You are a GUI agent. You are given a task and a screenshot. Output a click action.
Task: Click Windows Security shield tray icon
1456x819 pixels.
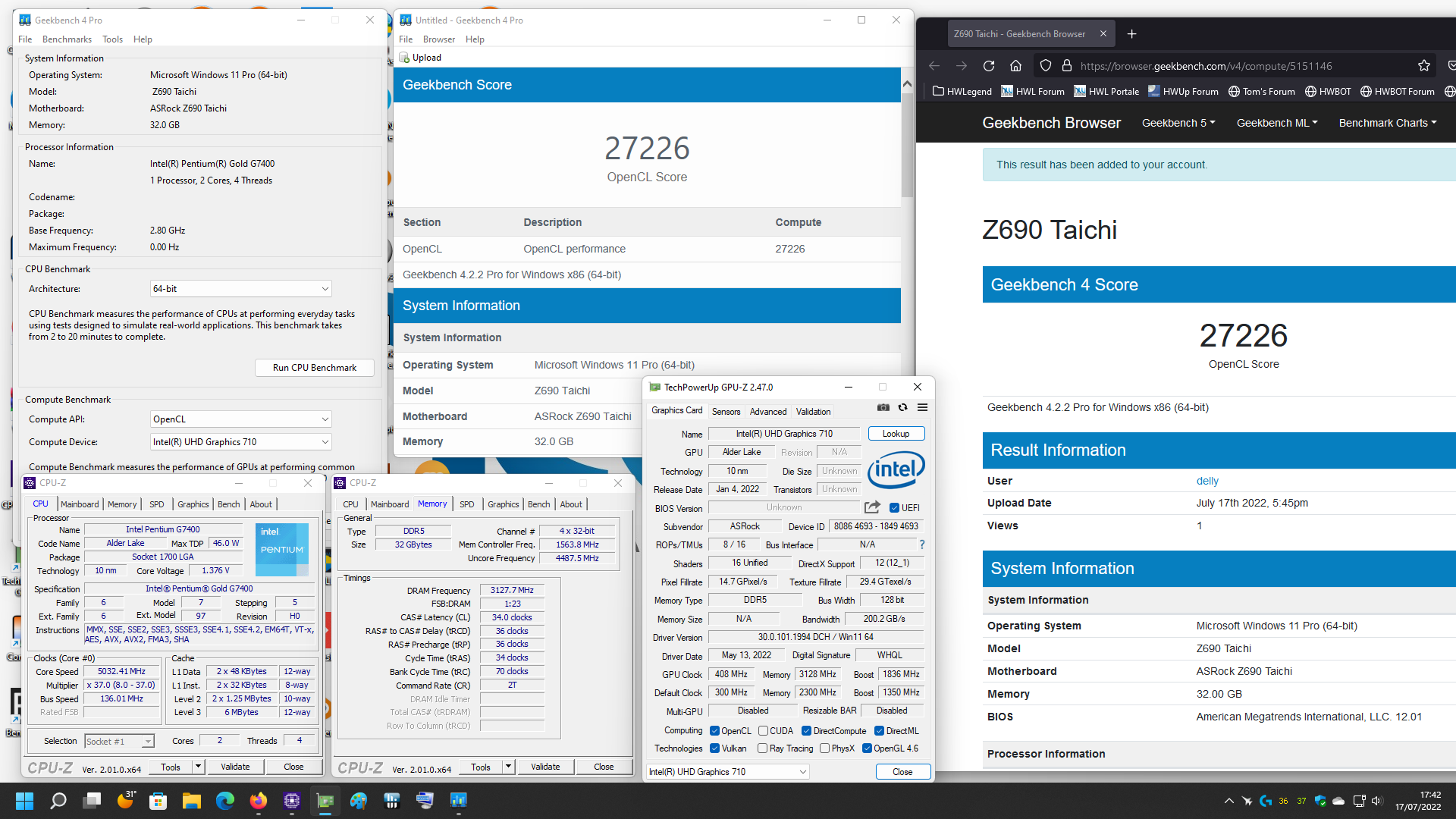click(1320, 801)
